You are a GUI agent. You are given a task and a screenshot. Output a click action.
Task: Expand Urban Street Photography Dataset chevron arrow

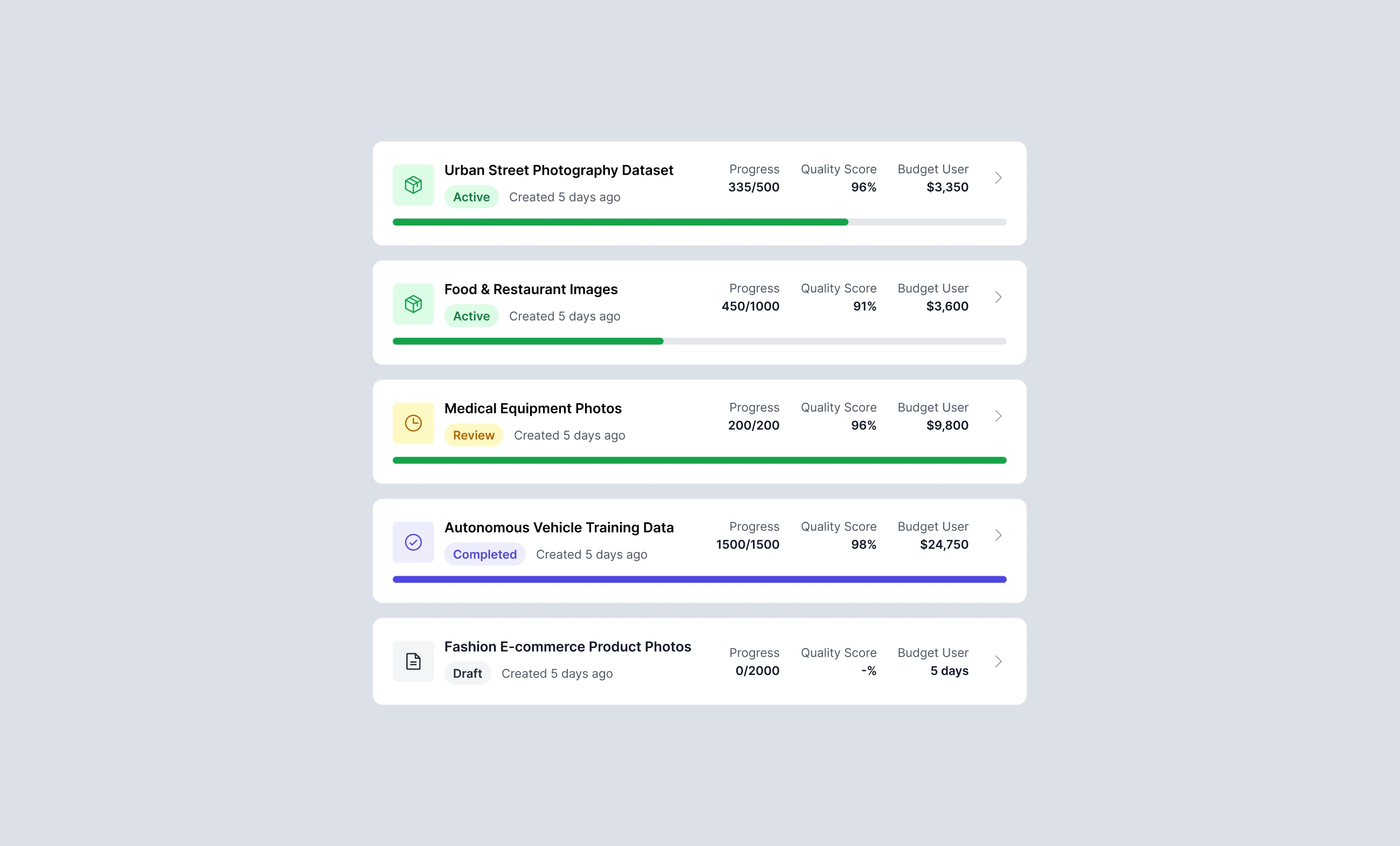998,178
